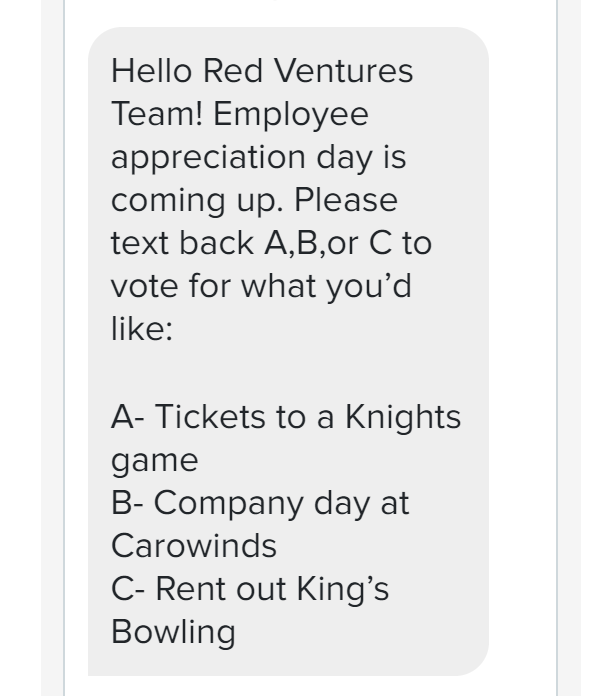Click the 'text back A,B,or C to' line
This screenshot has width=605, height=696.
click(x=271, y=243)
